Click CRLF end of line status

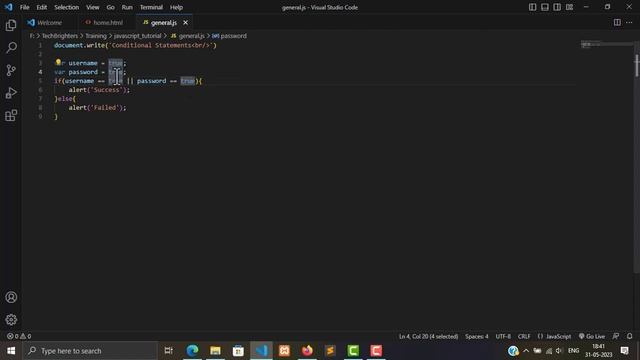click(x=524, y=336)
